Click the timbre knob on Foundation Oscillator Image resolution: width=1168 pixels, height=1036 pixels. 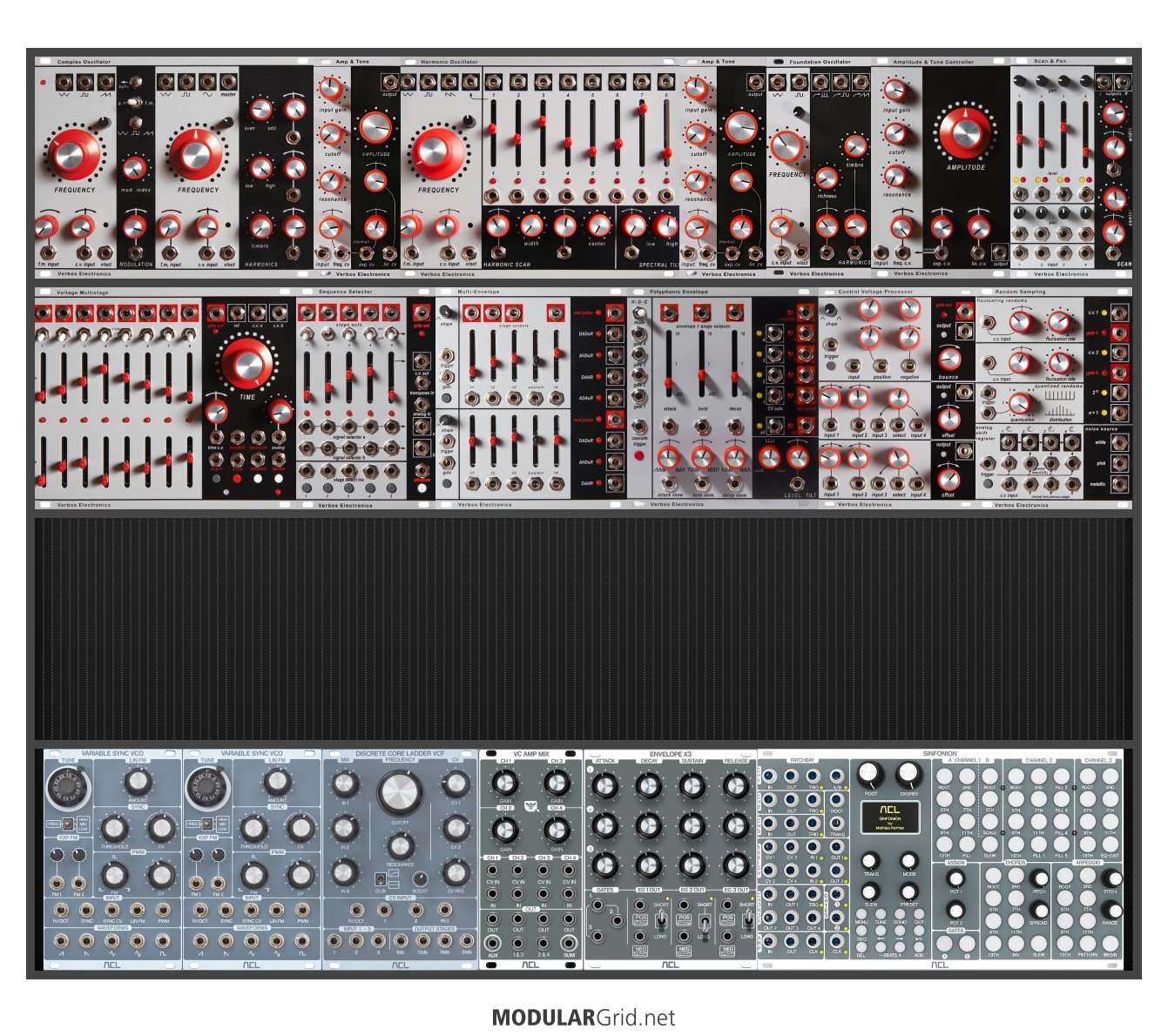[855, 146]
